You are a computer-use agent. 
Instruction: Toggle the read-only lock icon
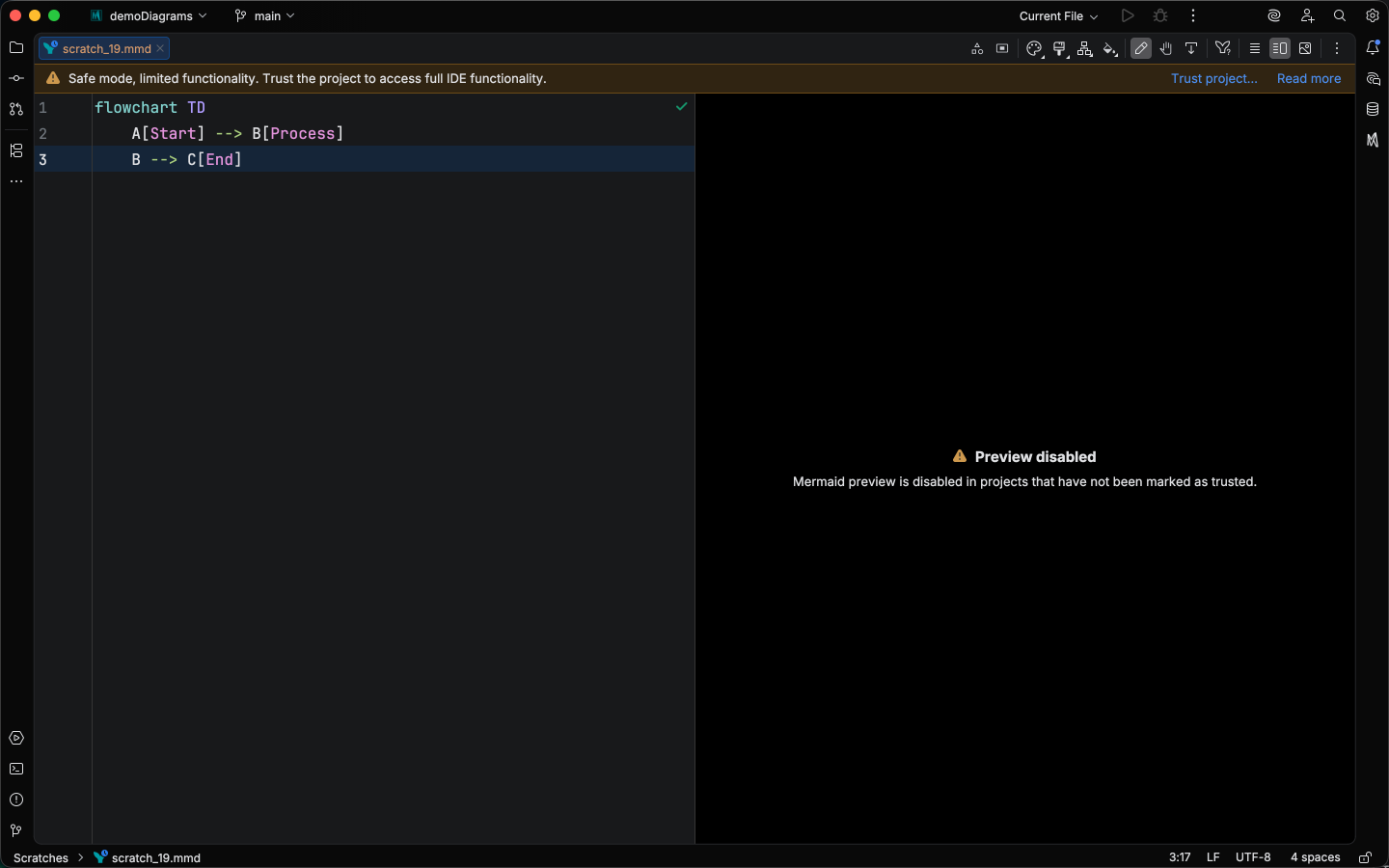pos(1365,857)
